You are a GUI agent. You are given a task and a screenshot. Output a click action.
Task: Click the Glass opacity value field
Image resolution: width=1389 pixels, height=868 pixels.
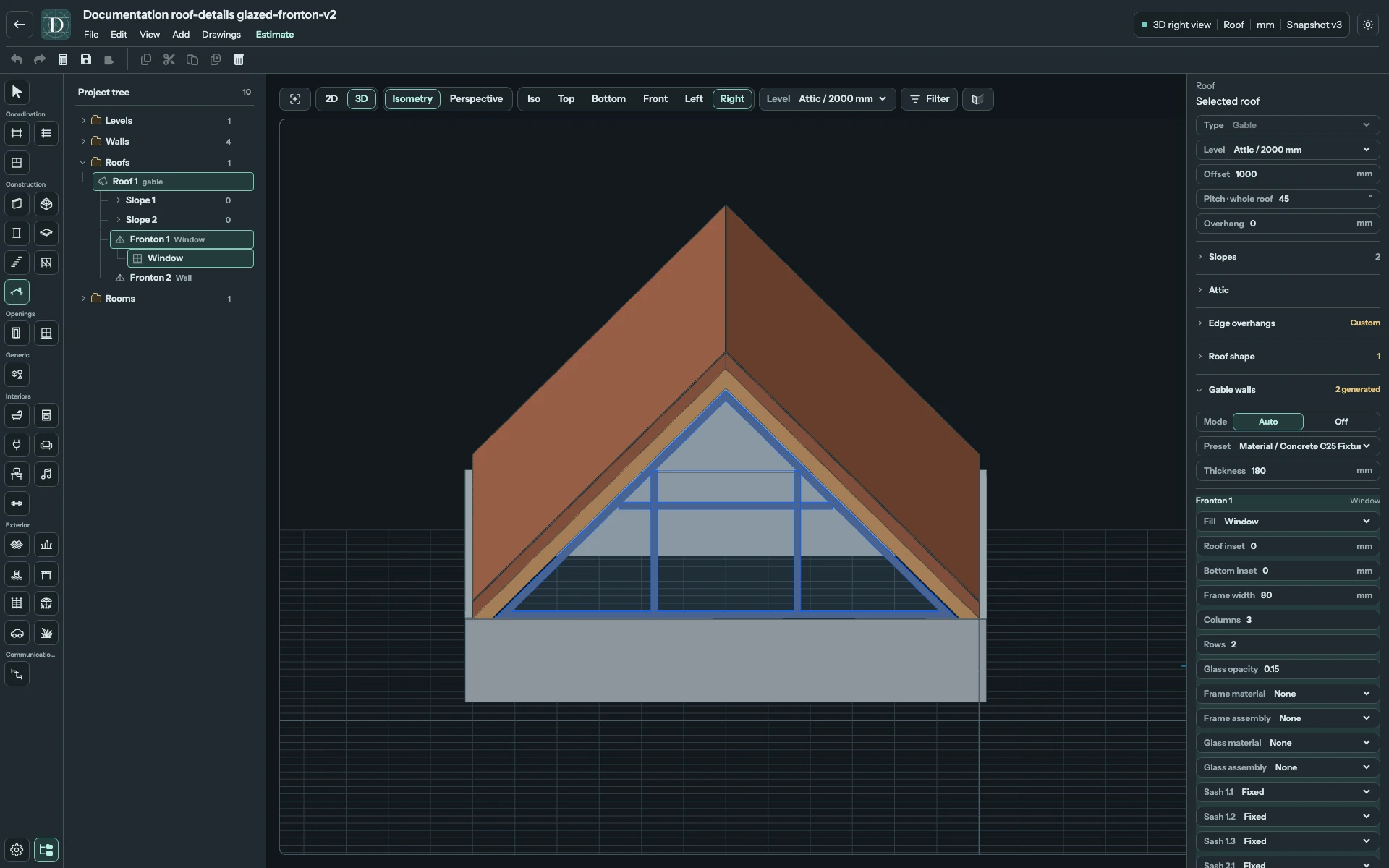tap(1287, 669)
